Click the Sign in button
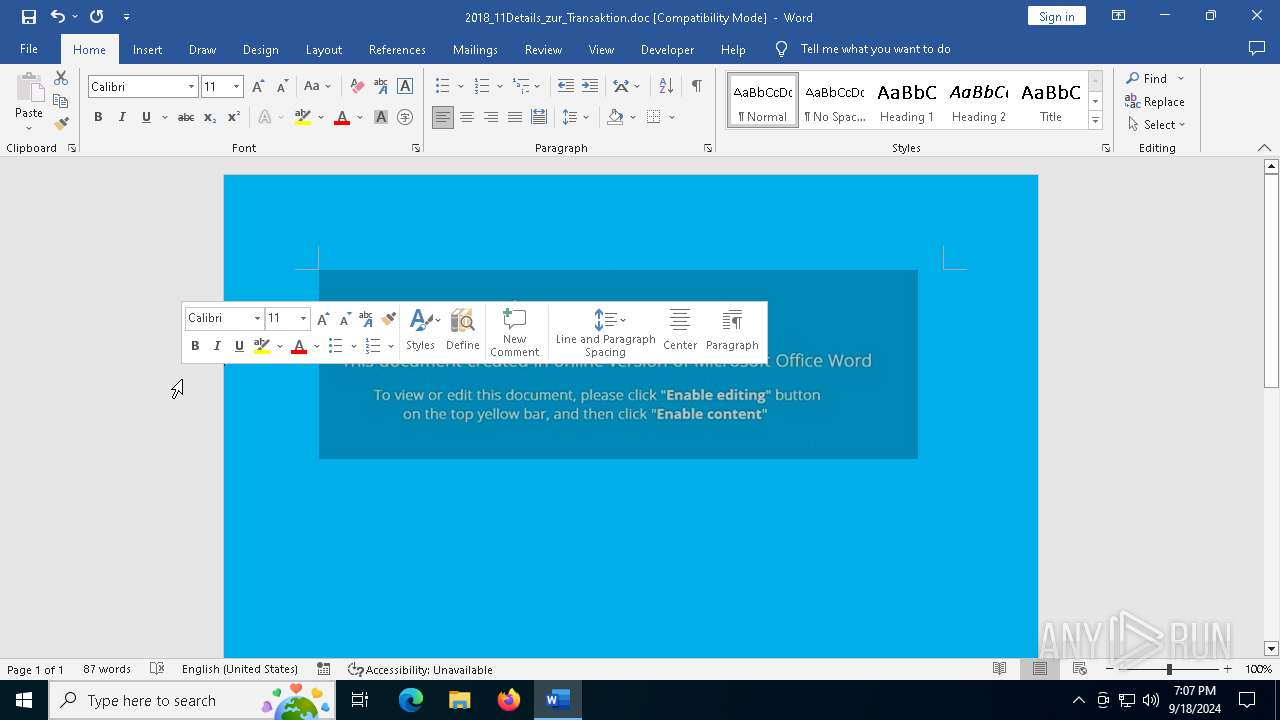1280x720 pixels. 1056,16
